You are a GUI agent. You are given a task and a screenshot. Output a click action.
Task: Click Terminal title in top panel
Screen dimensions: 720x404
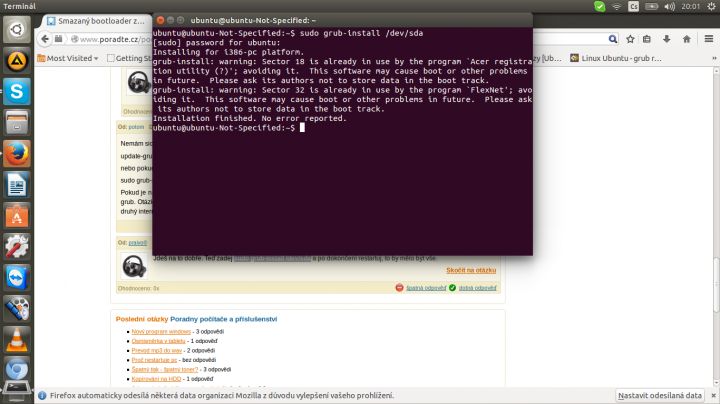(x=19, y=6)
